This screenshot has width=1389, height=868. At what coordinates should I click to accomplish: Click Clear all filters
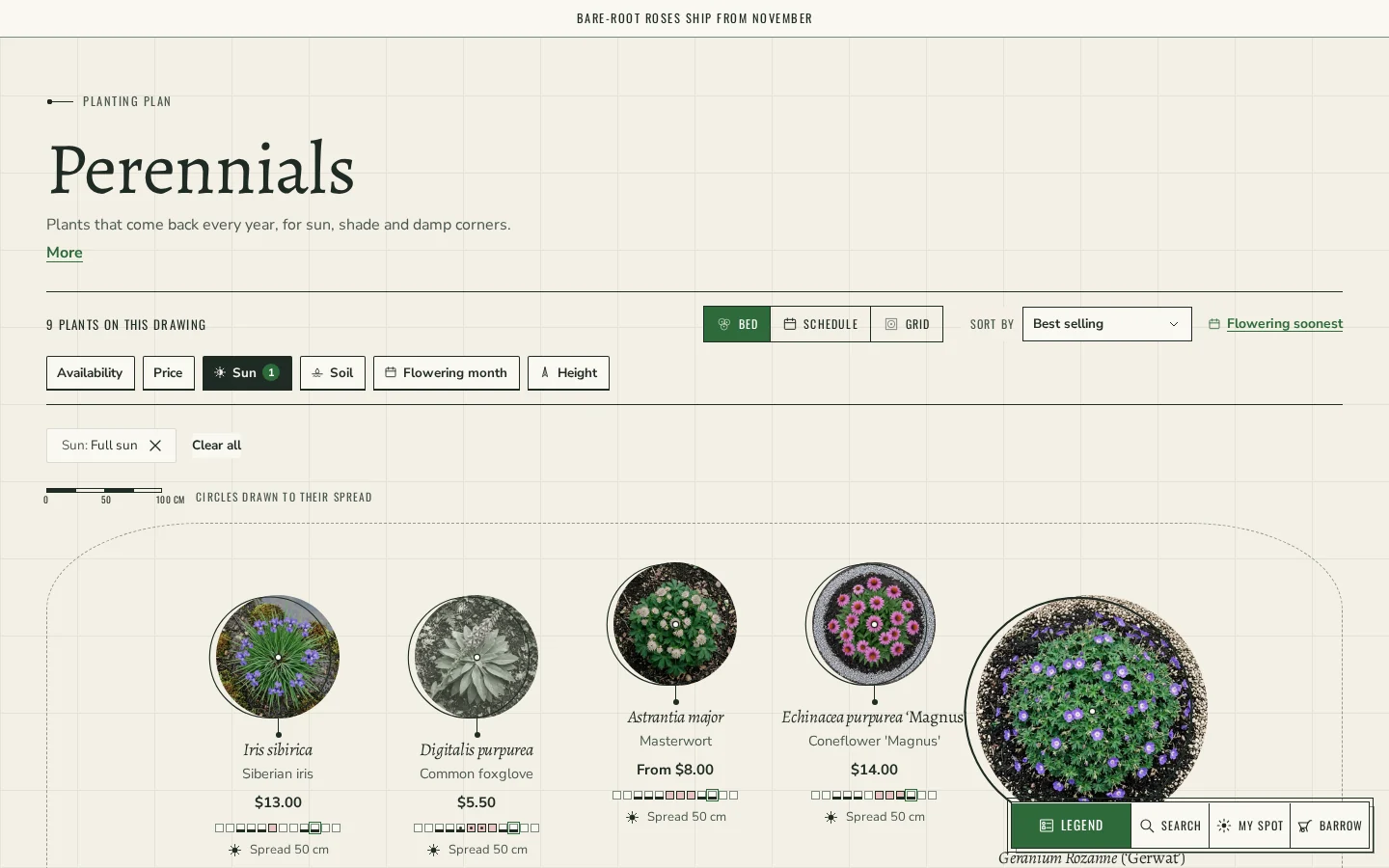point(217,446)
